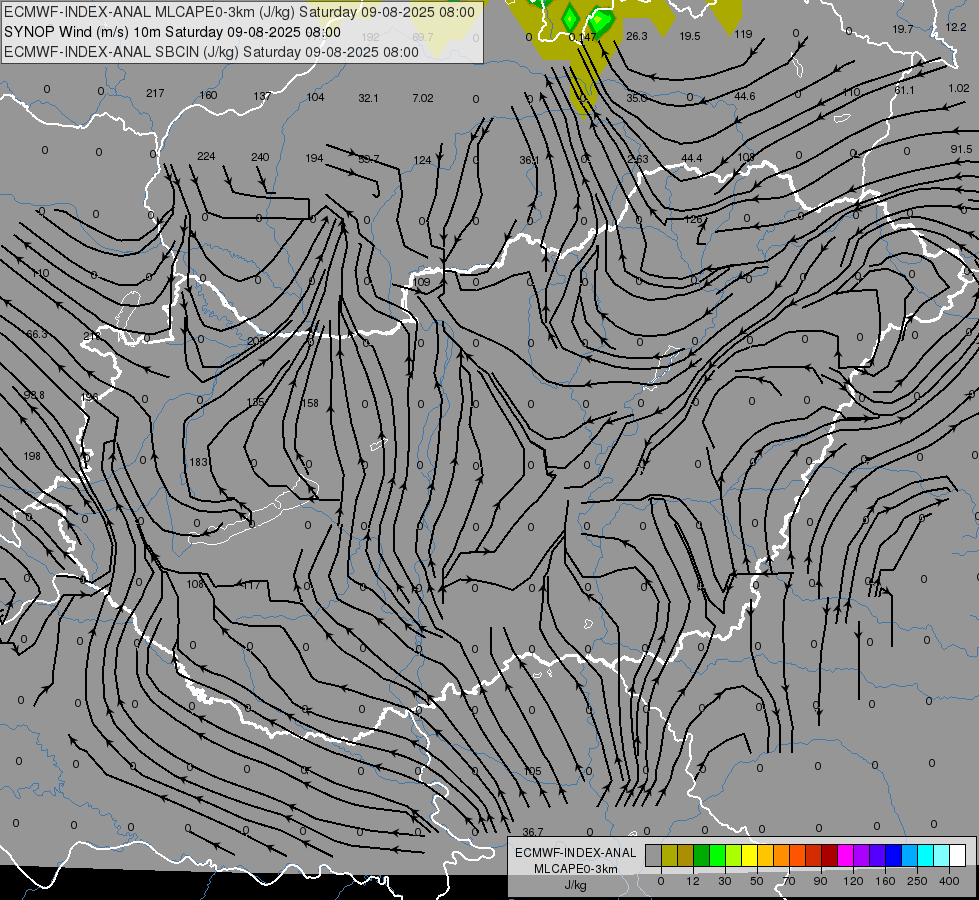Click the gray swatch in the MLCAPE legend
Image resolution: width=979 pixels, height=900 pixels.
[x=653, y=856]
